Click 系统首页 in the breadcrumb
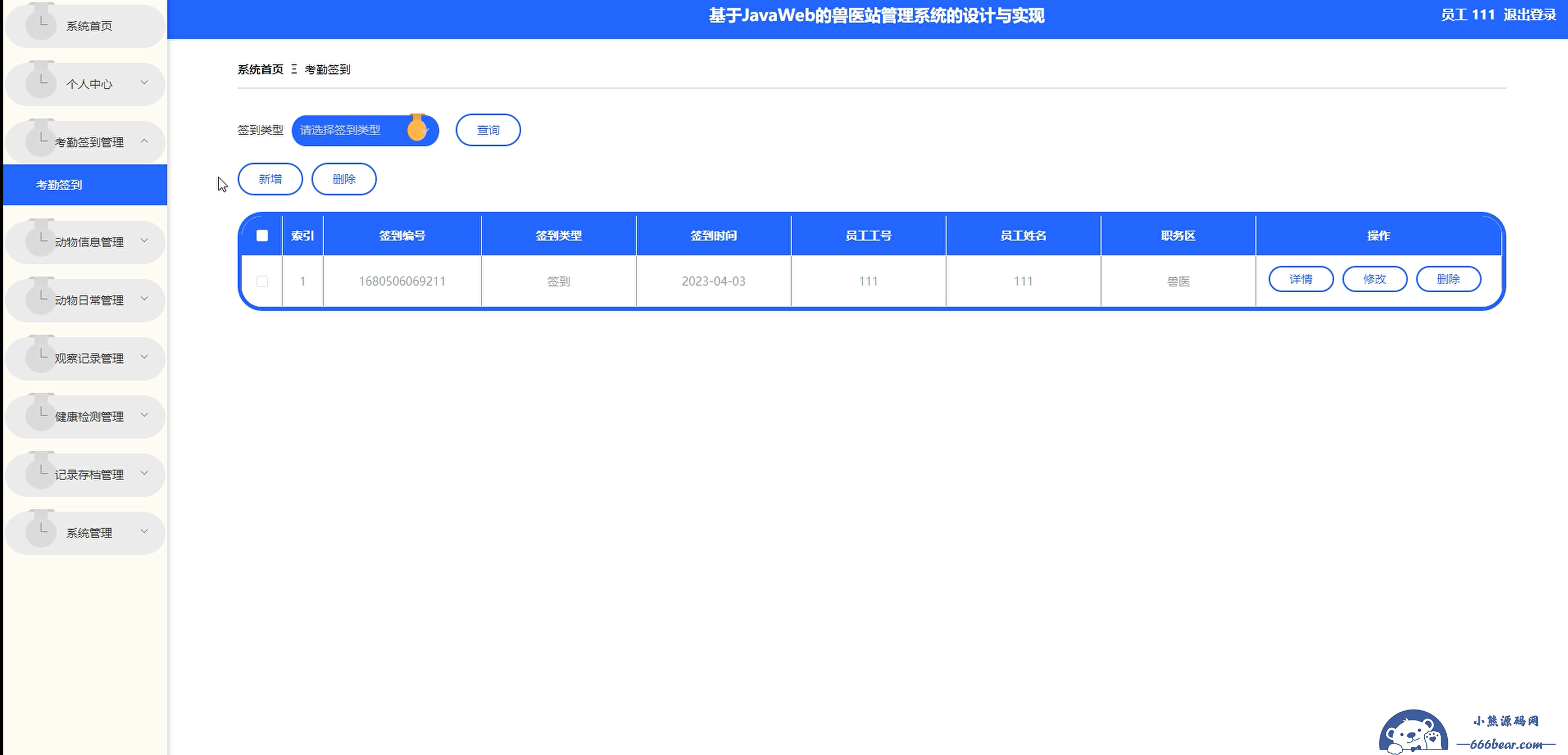Screen dimensions: 1568x755 (260, 69)
